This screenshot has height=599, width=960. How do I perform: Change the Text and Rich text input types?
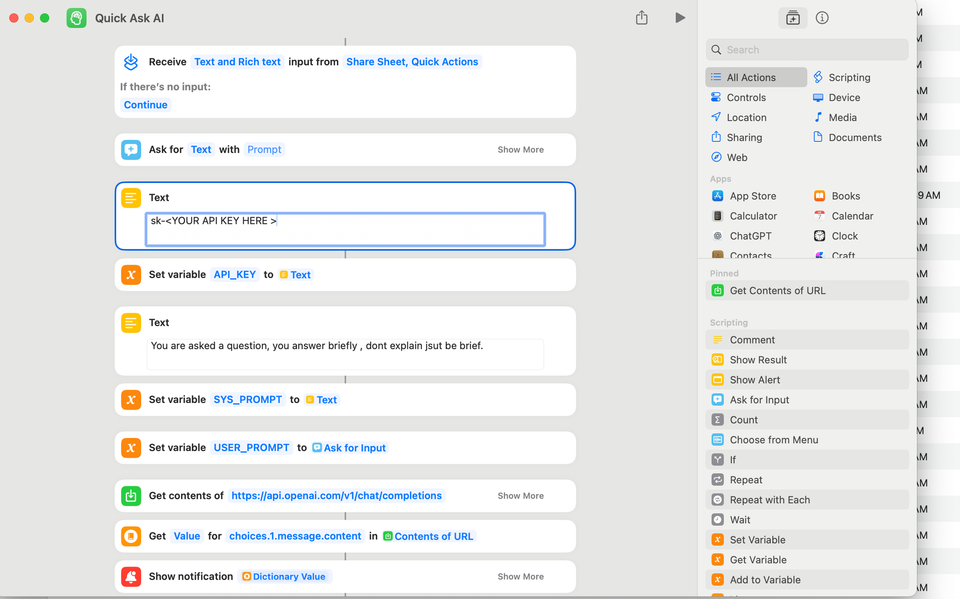click(237, 61)
